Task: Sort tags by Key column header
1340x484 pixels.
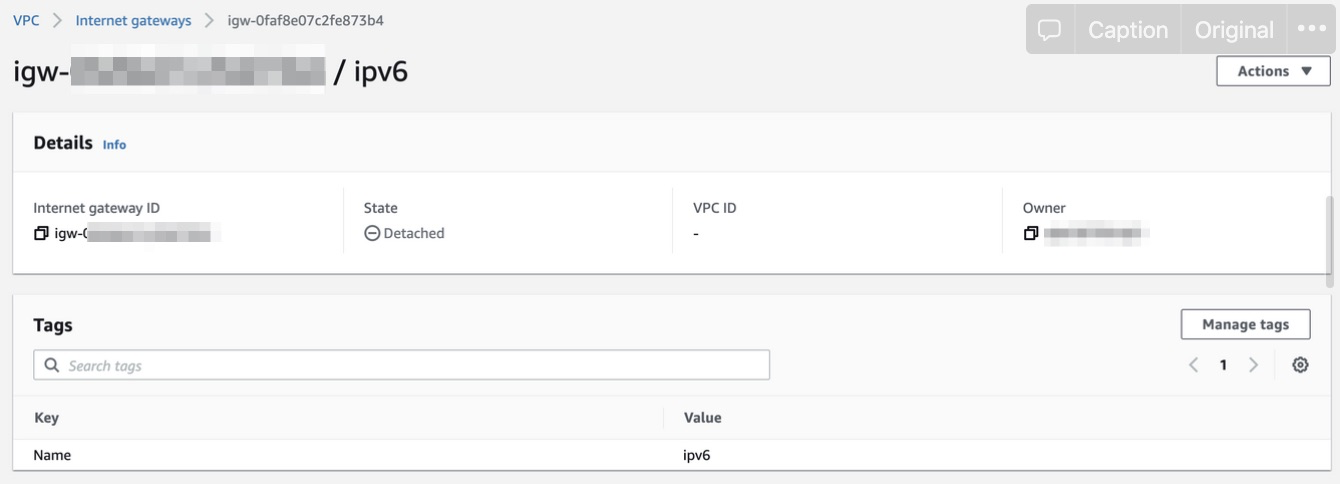Action: pos(46,418)
